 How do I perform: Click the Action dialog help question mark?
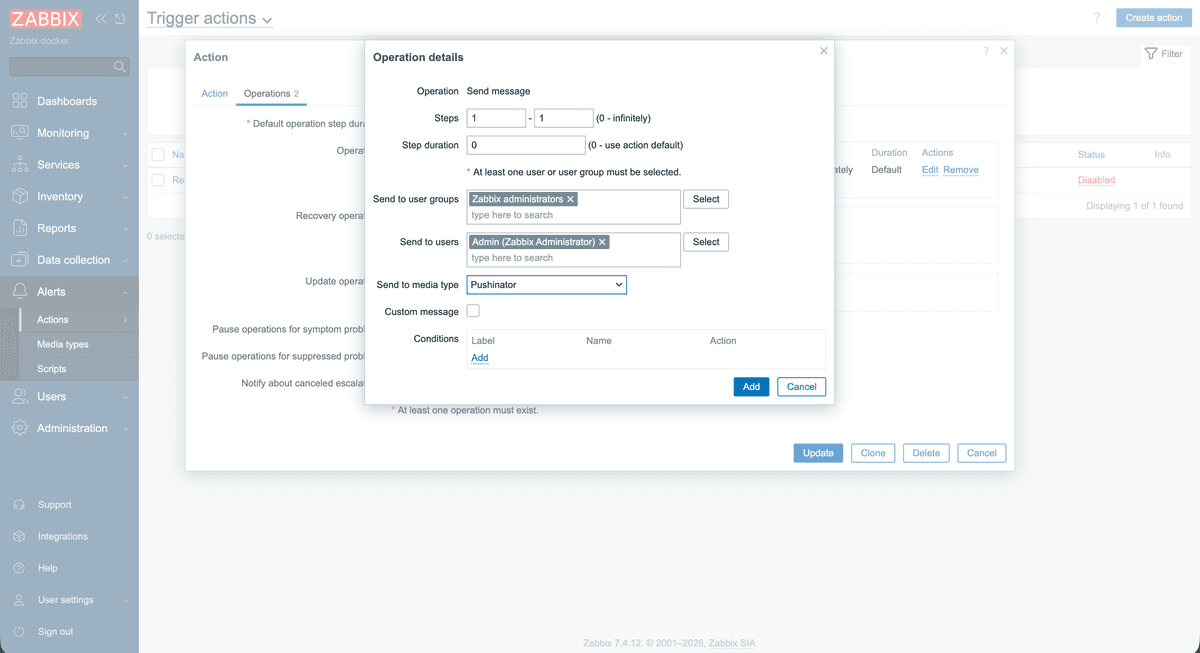click(986, 51)
